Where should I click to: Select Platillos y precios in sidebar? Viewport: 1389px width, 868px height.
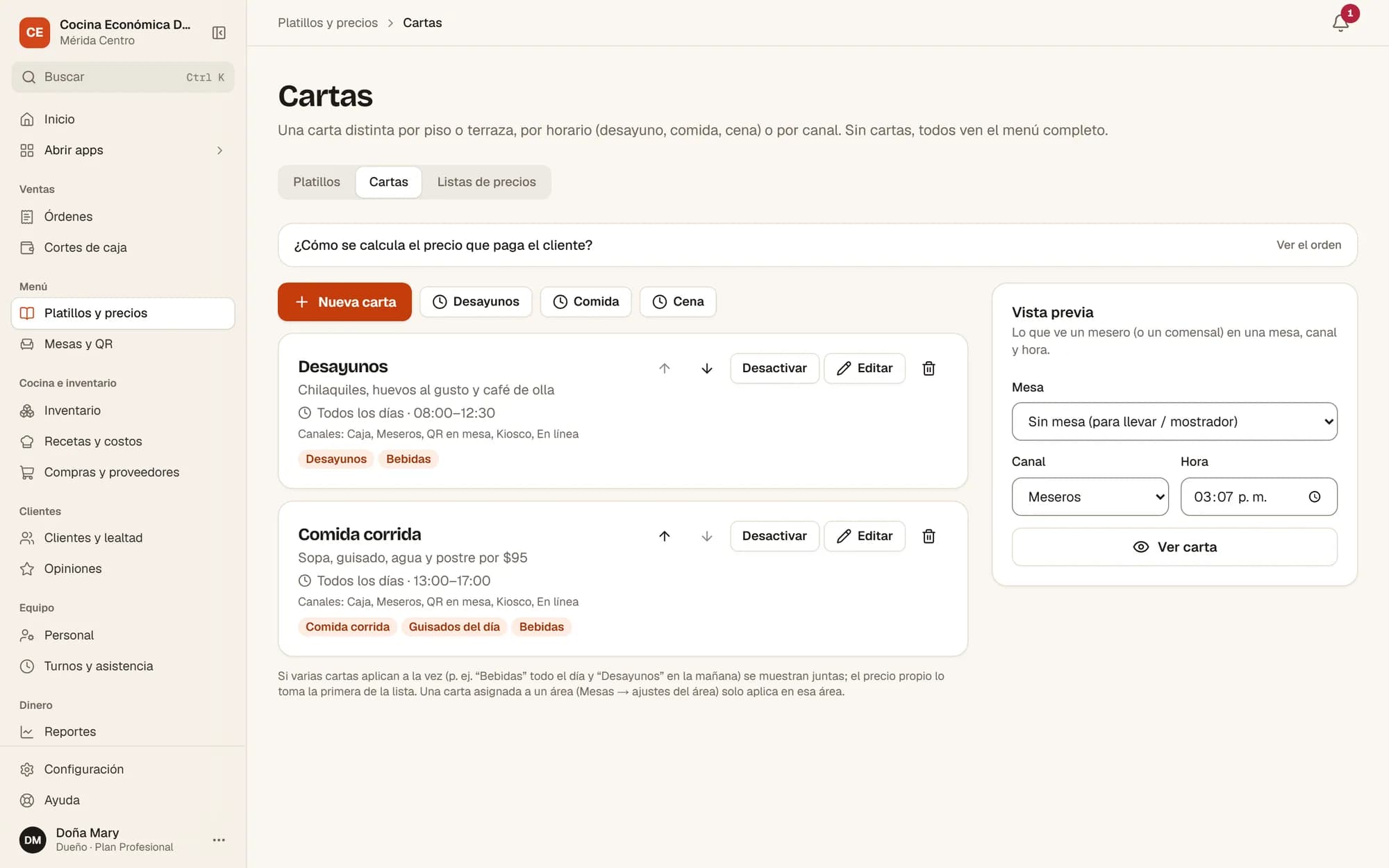123,313
